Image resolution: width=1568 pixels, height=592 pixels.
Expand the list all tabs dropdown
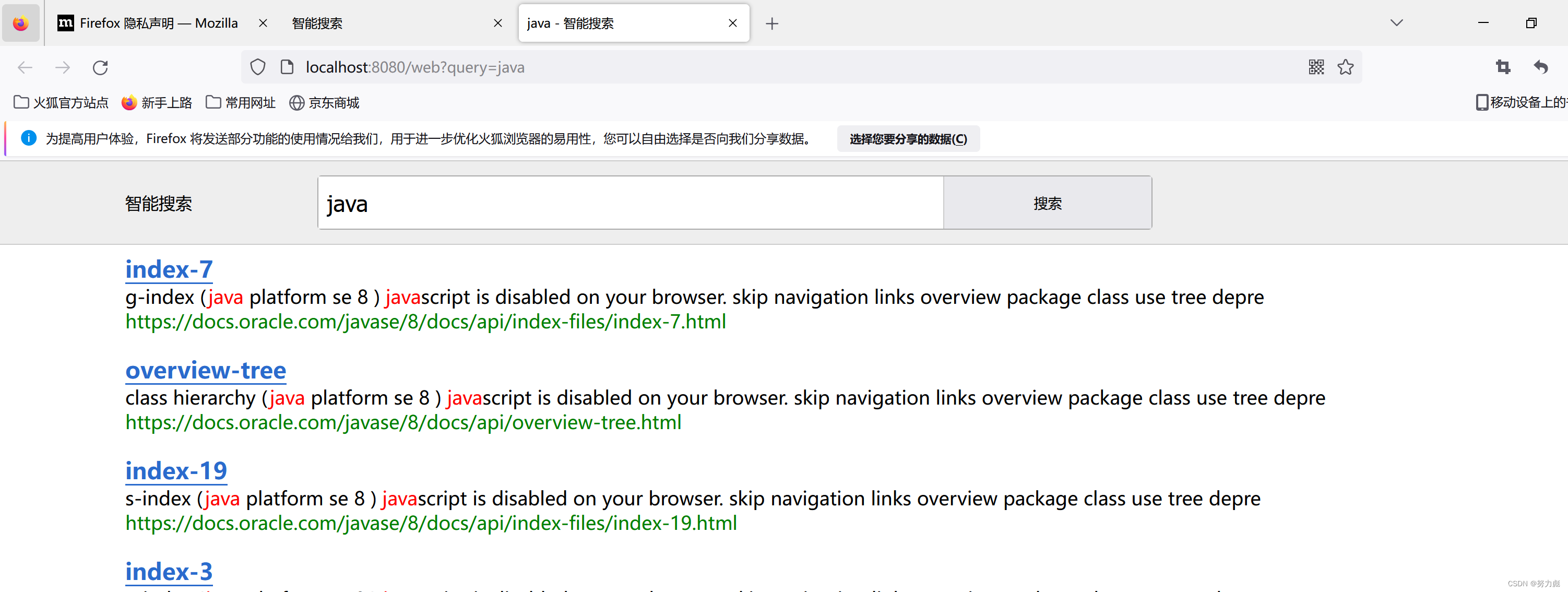1396,23
